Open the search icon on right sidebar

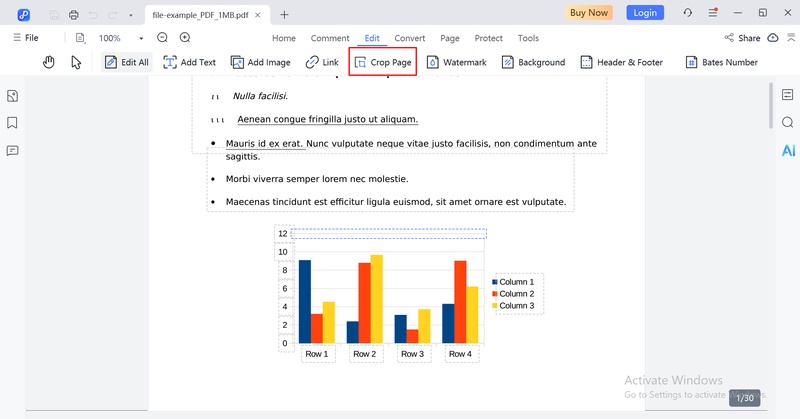pyautogui.click(x=788, y=122)
